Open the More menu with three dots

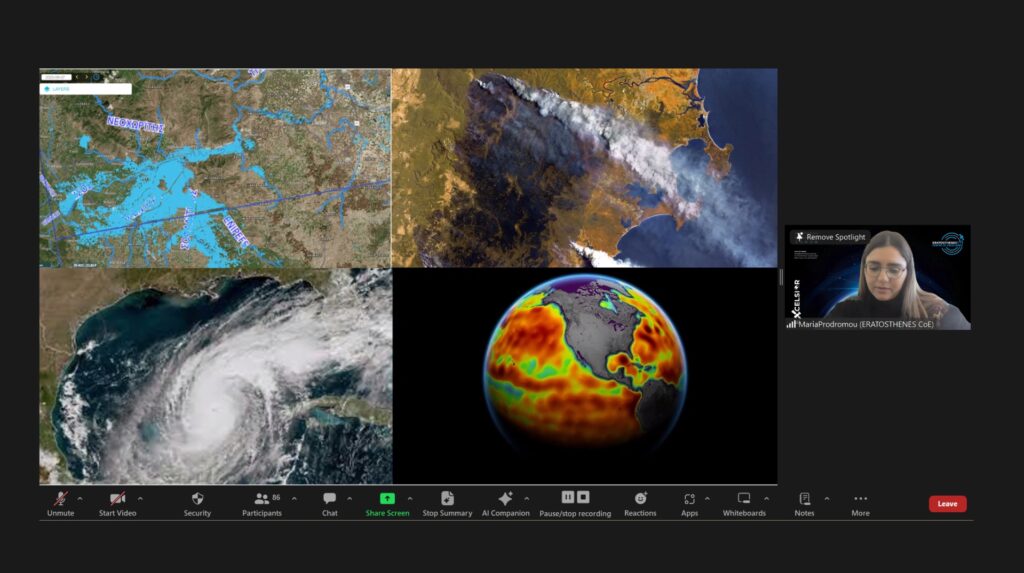860,498
